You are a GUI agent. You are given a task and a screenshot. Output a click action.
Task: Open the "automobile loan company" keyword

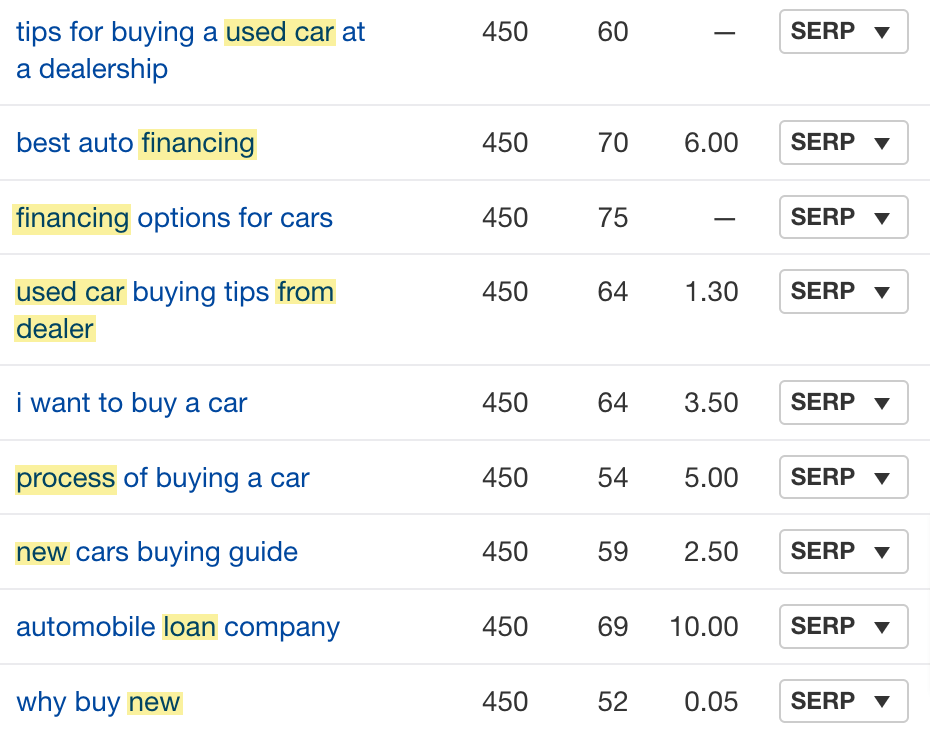tap(176, 626)
